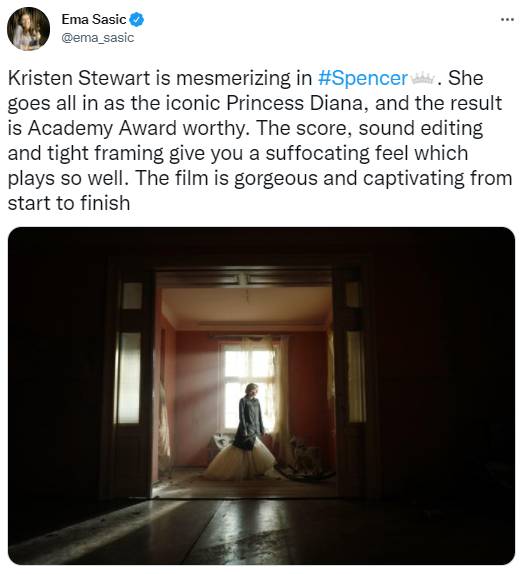Screen dimensions: 521x574
Task: Click the crown emoji after #Spencer
Action: click(x=423, y=78)
